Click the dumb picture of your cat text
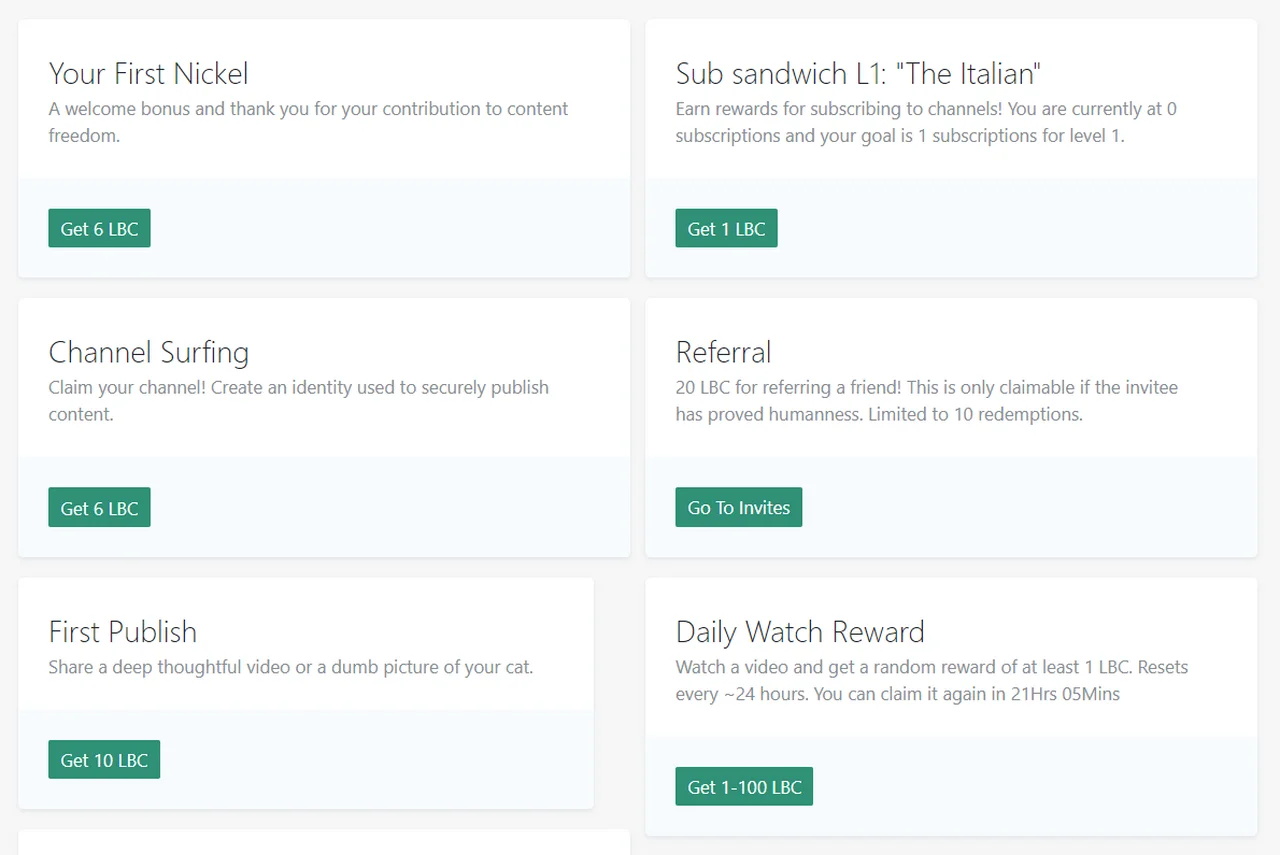Screen dimensions: 1280x855 coord(290,667)
